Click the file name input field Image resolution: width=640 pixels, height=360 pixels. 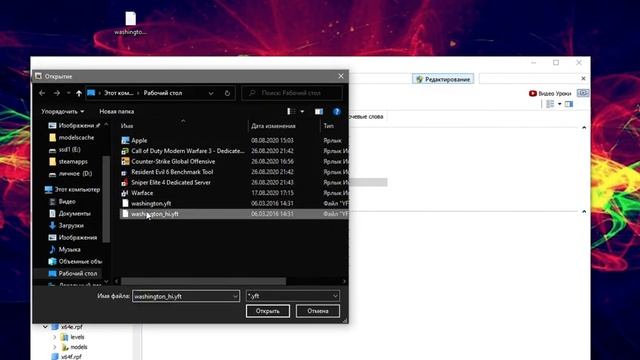pyautogui.click(x=182, y=296)
